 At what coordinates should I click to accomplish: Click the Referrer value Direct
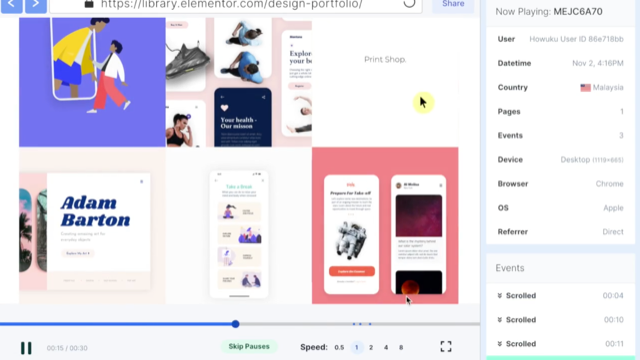(613, 232)
